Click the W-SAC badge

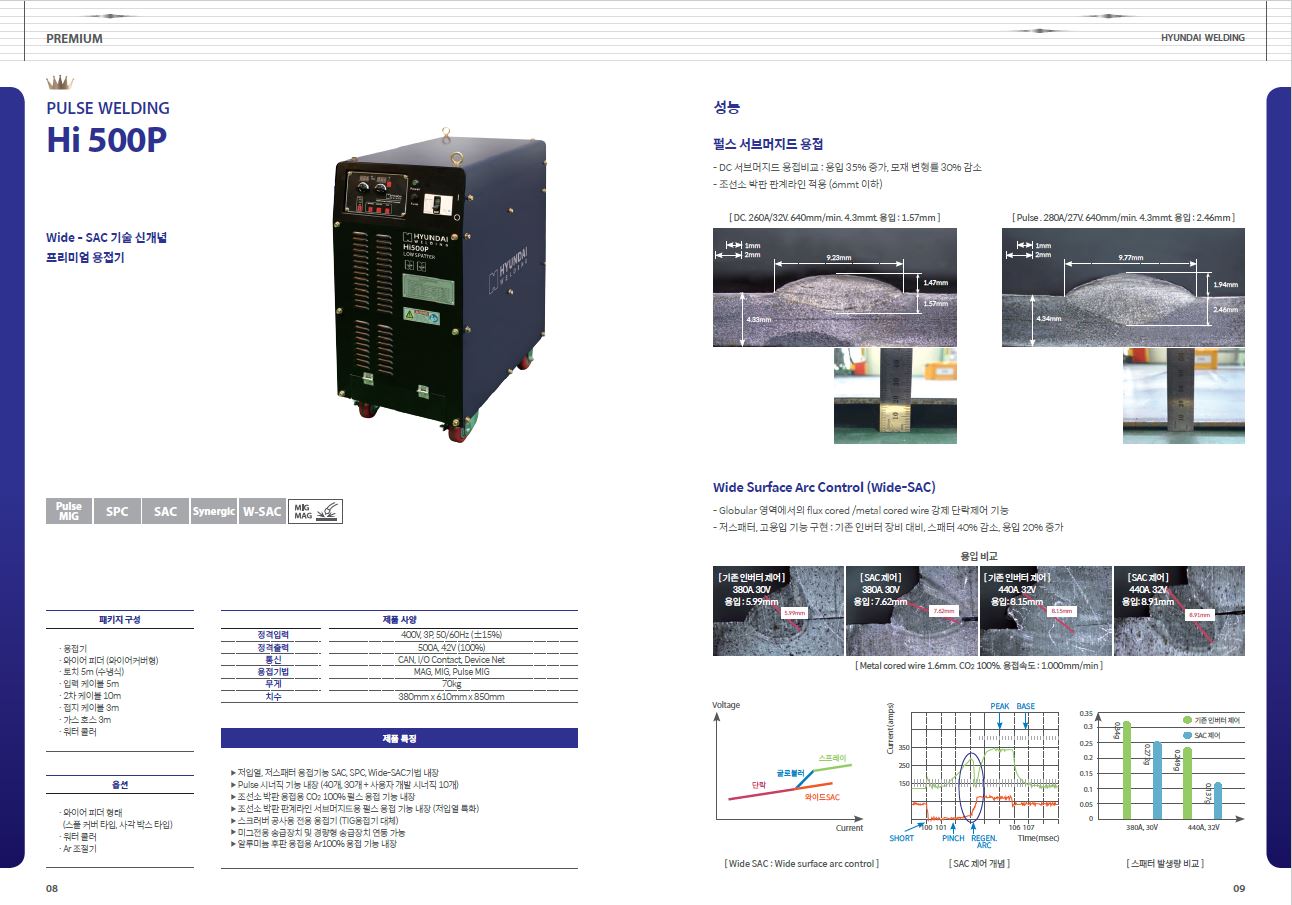coord(262,511)
